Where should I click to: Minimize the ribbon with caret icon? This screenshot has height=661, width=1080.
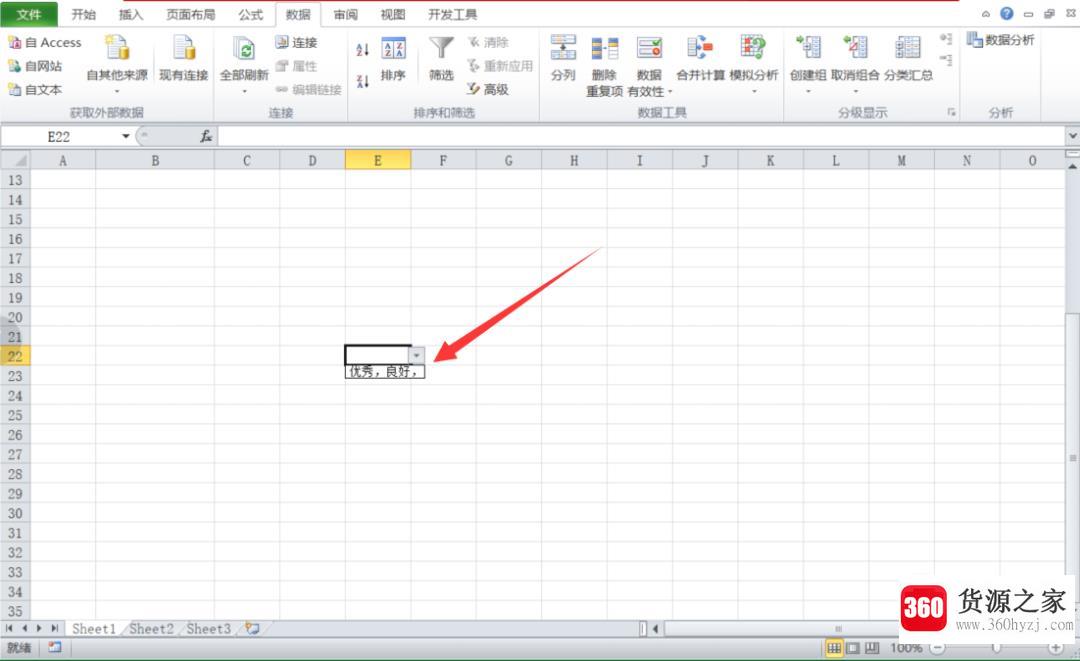tap(986, 14)
